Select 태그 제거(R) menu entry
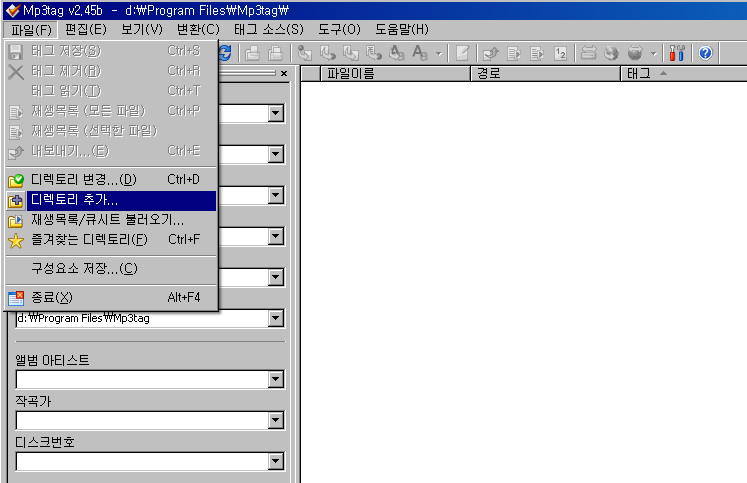Viewport: 747px width, 483px height. [111, 70]
